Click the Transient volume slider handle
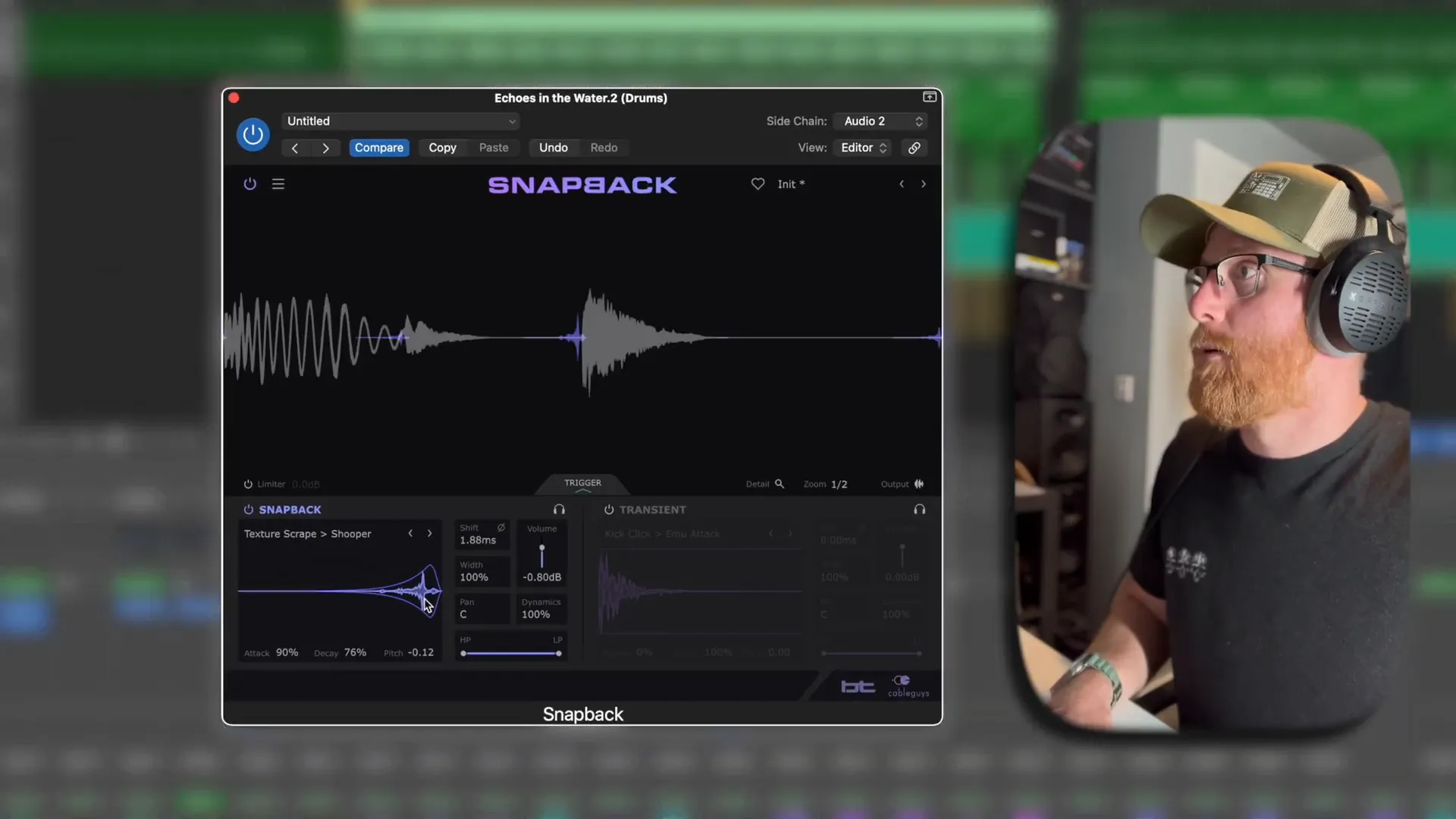 tap(902, 548)
